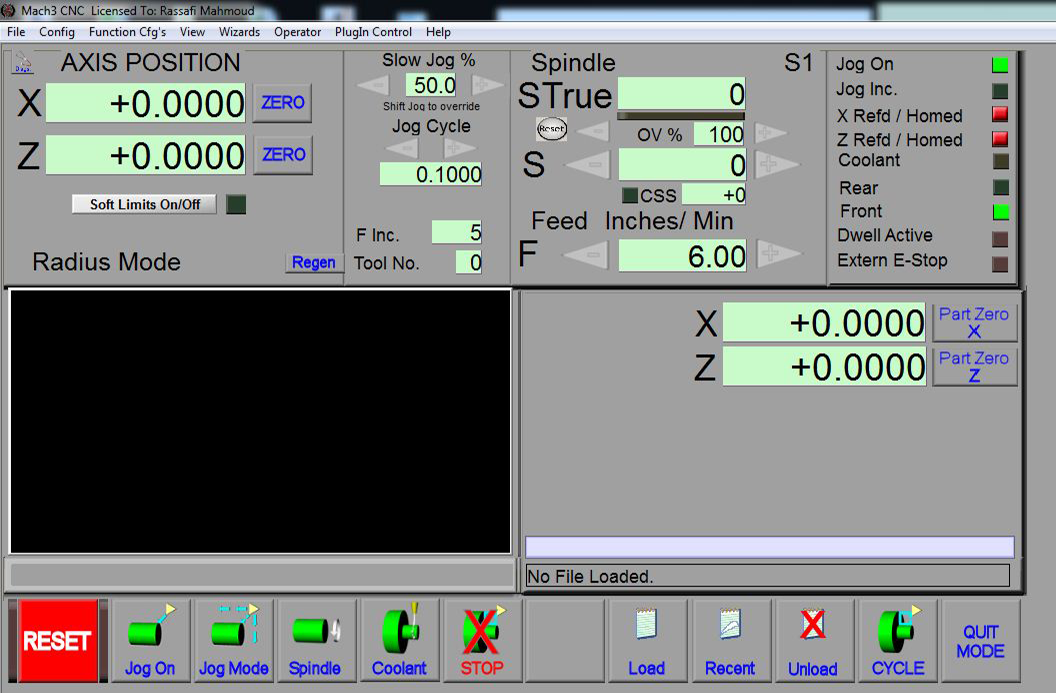Click the Tool No. field
1056x693 pixels.
pos(468,262)
